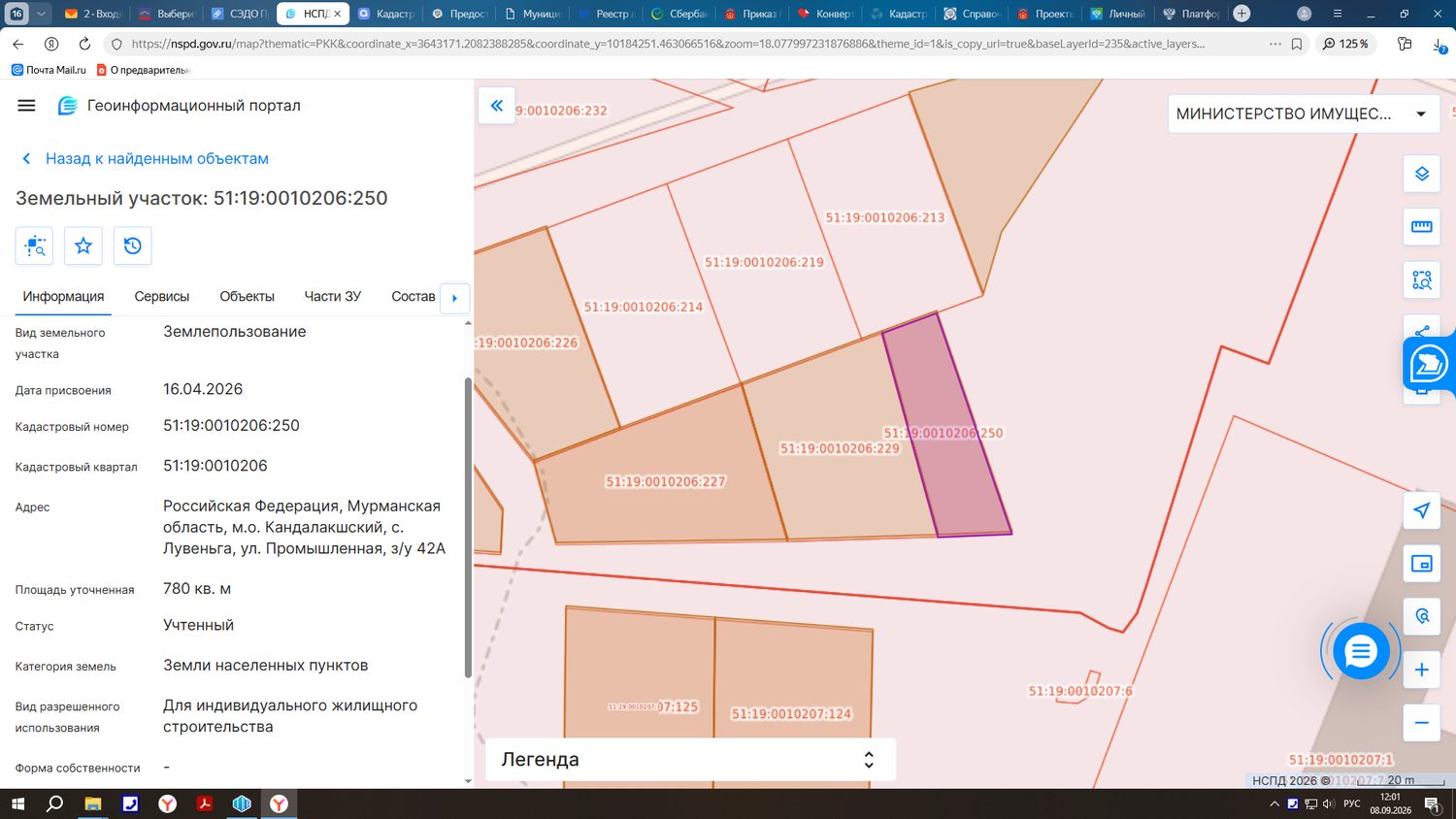Click the locate-on-map icon beside the star
This screenshot has height=819, width=1456.
(x=35, y=246)
